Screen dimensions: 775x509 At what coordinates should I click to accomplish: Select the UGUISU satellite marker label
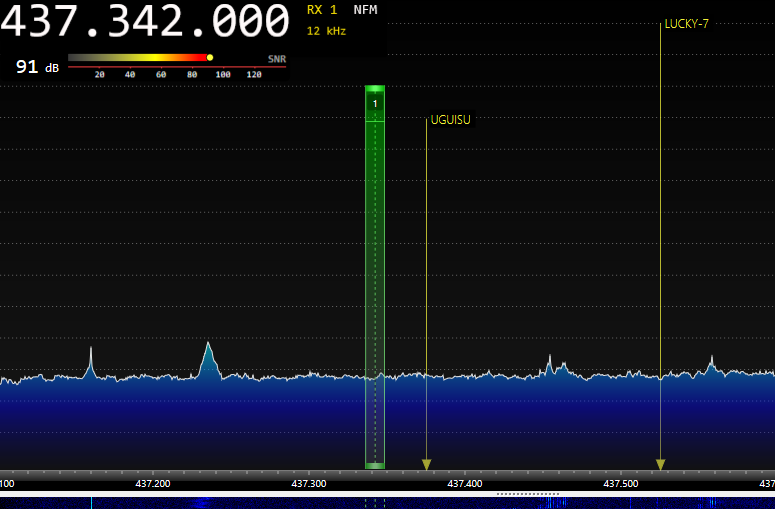pyautogui.click(x=450, y=120)
